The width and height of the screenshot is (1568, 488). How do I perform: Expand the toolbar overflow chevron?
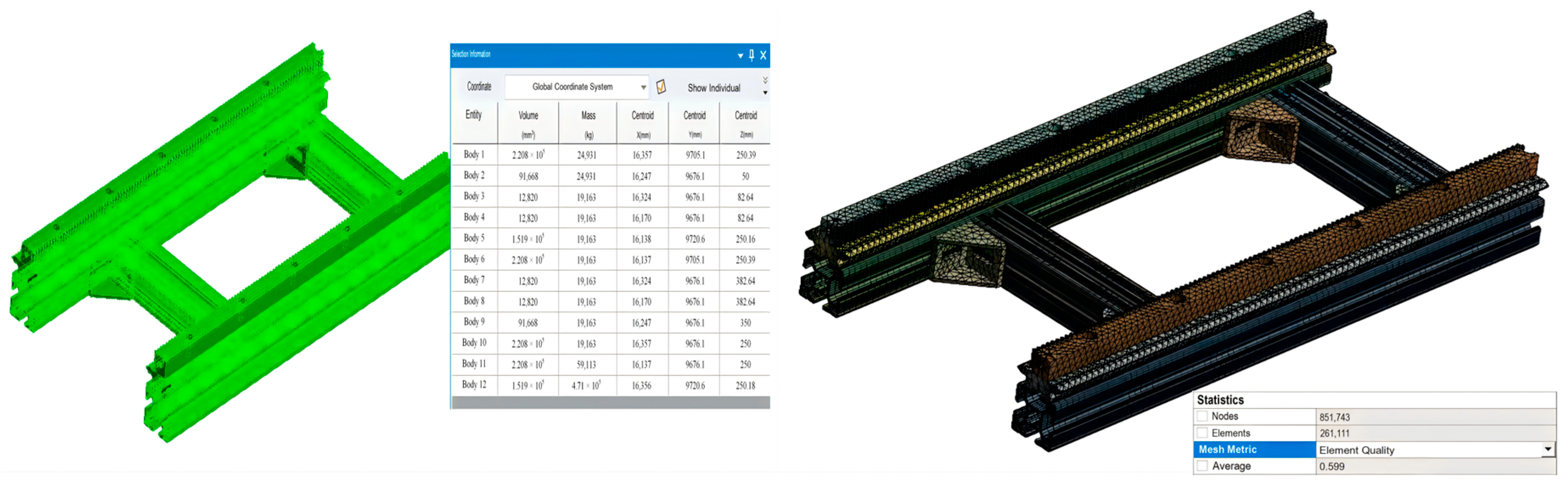pyautogui.click(x=765, y=80)
